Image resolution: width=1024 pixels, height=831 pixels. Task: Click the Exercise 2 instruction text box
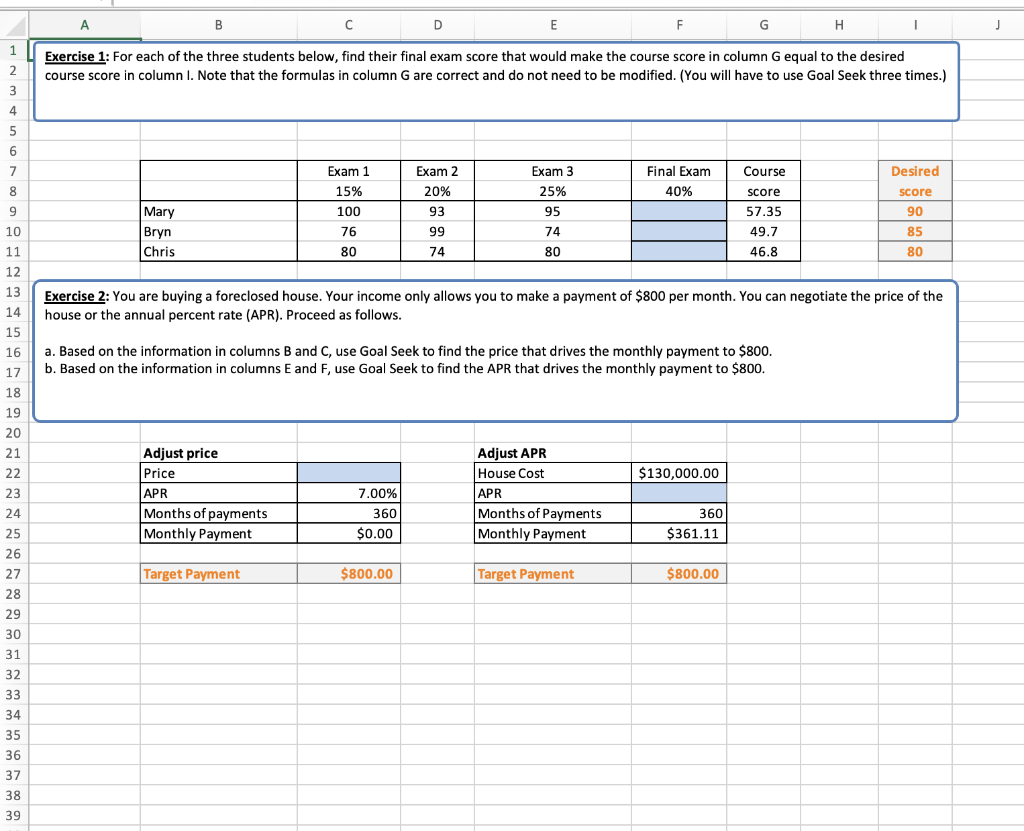point(496,351)
